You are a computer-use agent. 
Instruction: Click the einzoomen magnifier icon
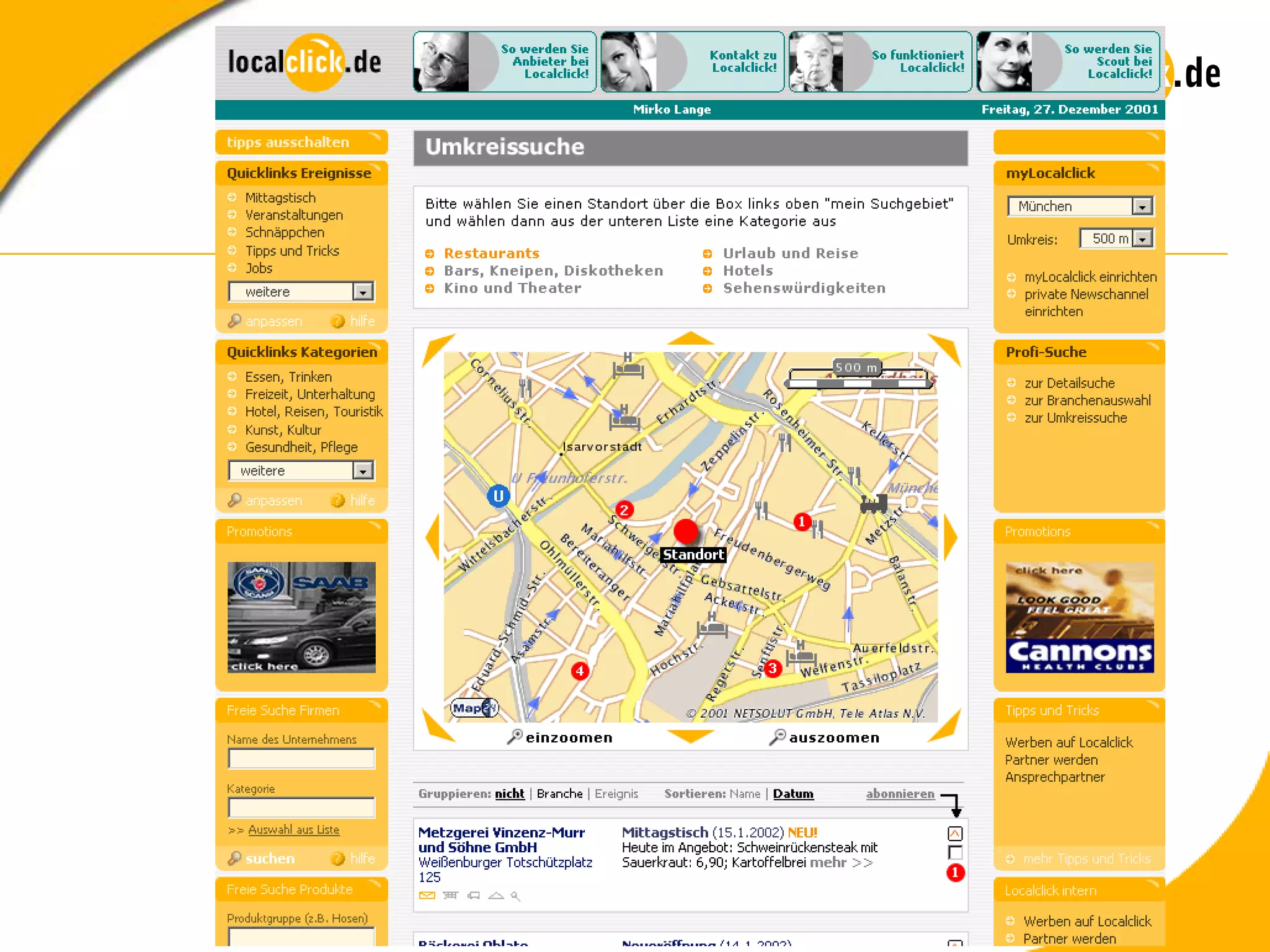[515, 736]
